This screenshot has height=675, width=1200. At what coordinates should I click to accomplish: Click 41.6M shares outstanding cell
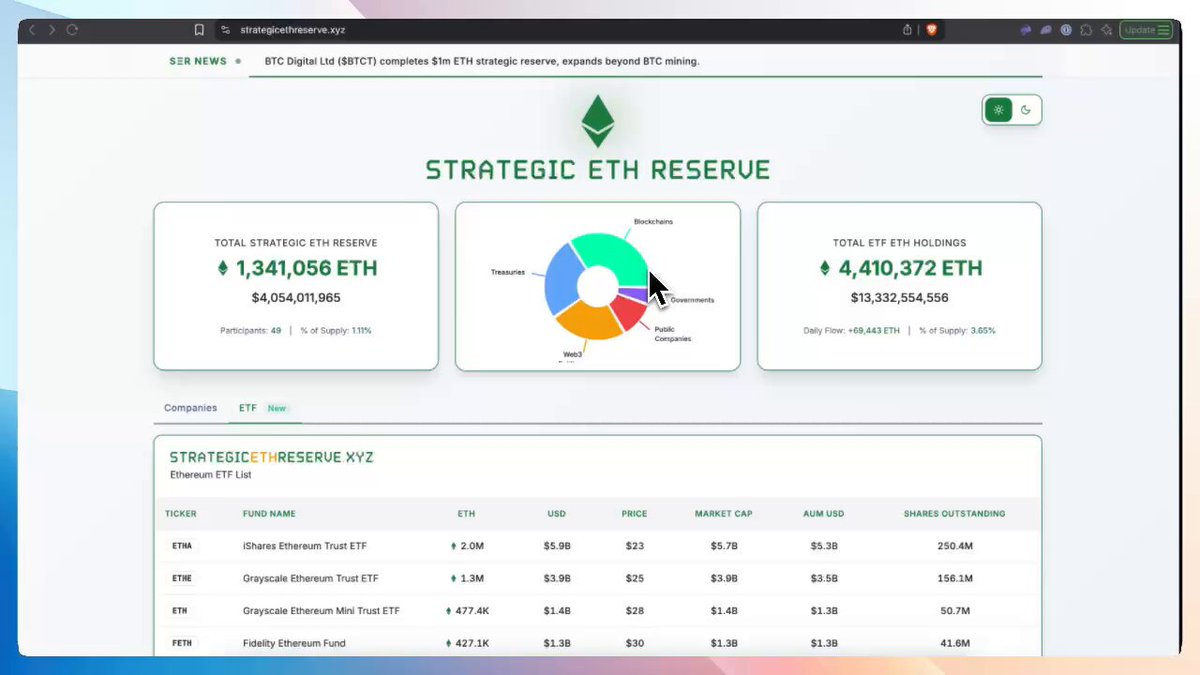955,643
